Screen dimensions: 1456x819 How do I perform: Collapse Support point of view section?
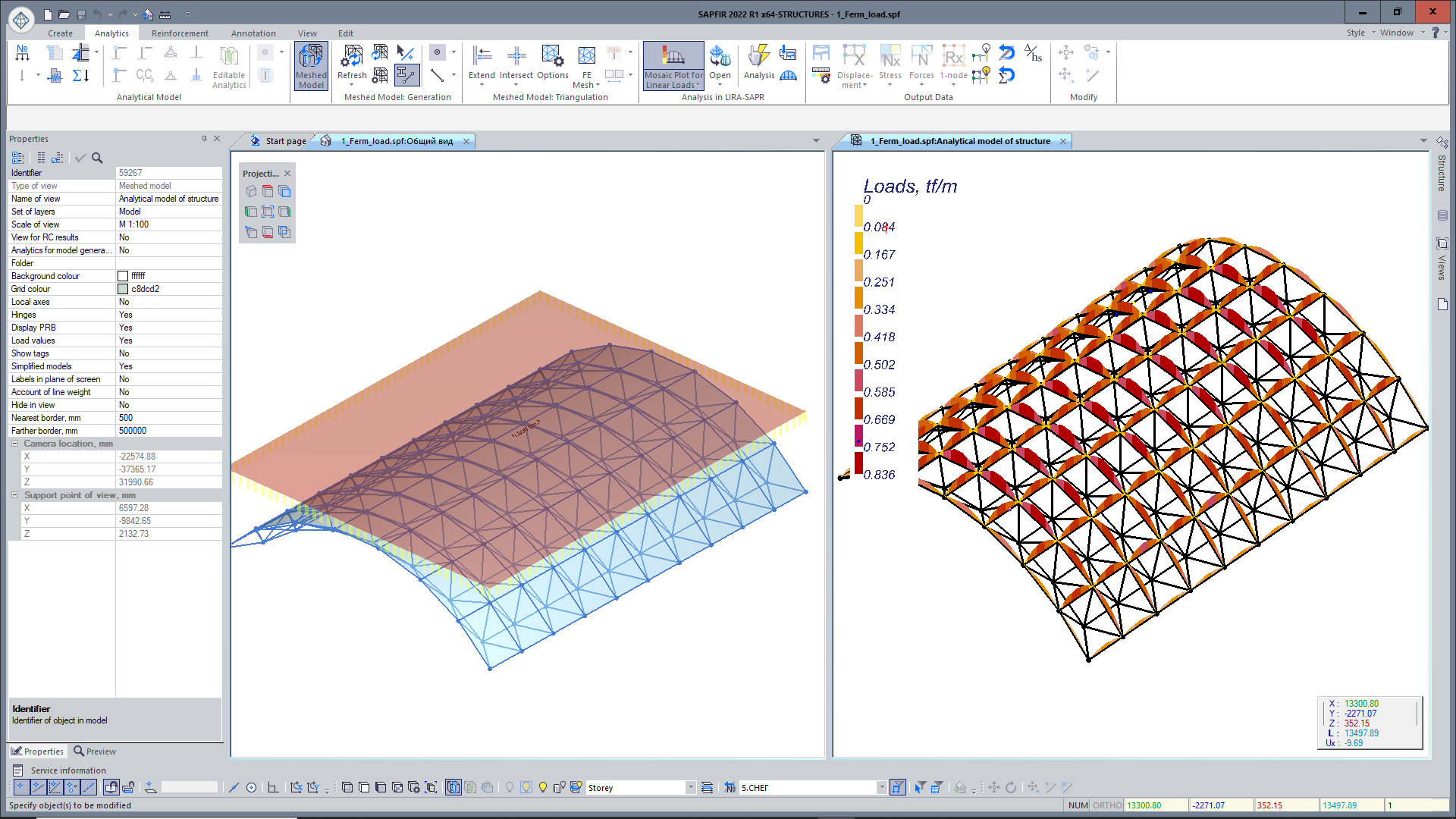click(14, 495)
